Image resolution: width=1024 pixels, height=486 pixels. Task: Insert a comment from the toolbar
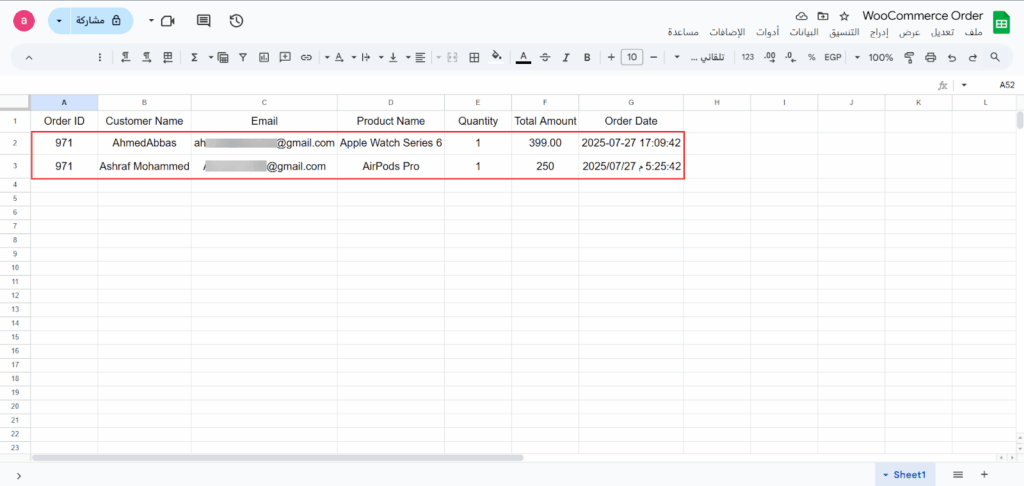285,57
